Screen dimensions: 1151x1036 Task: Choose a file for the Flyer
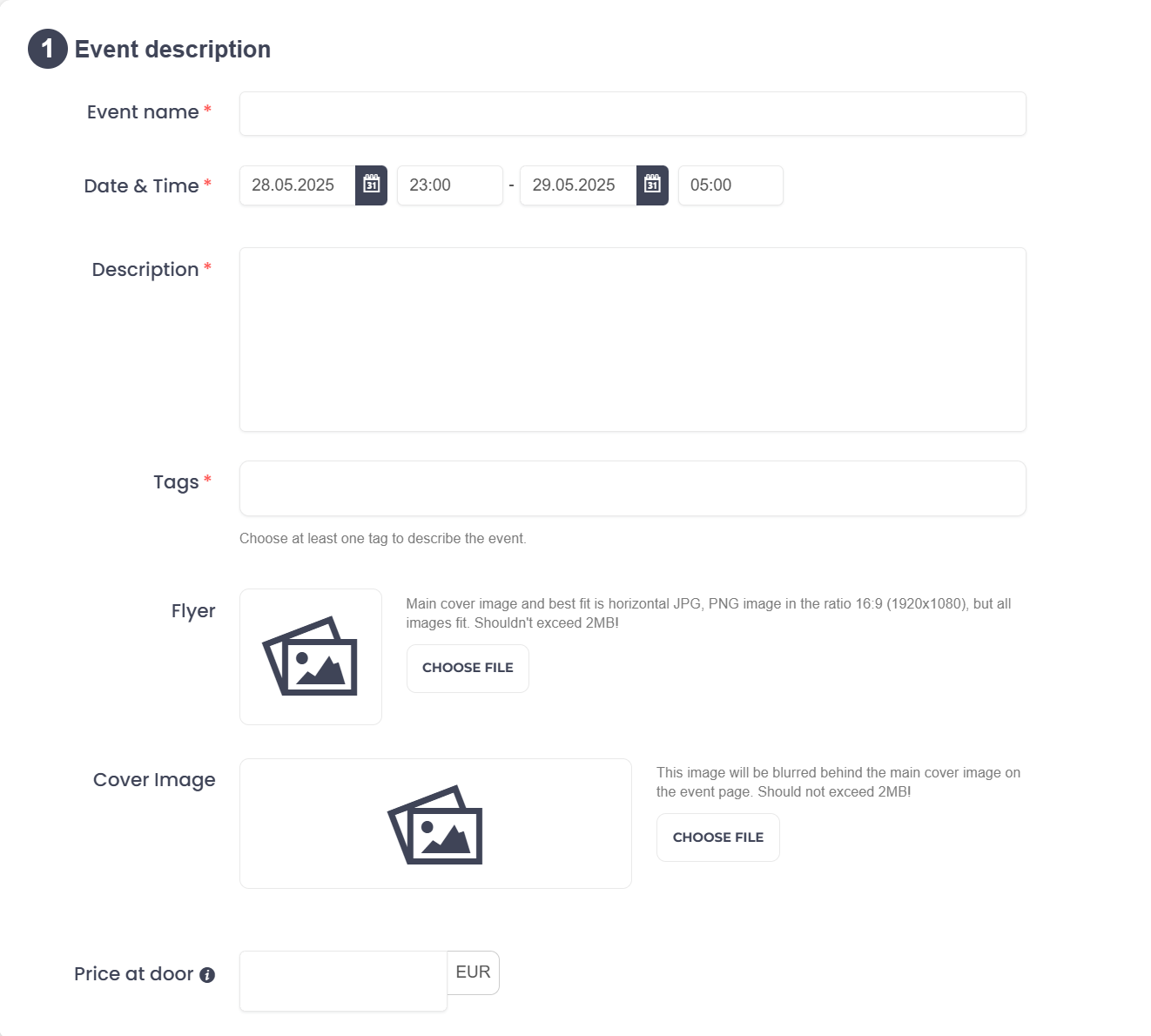click(x=468, y=669)
